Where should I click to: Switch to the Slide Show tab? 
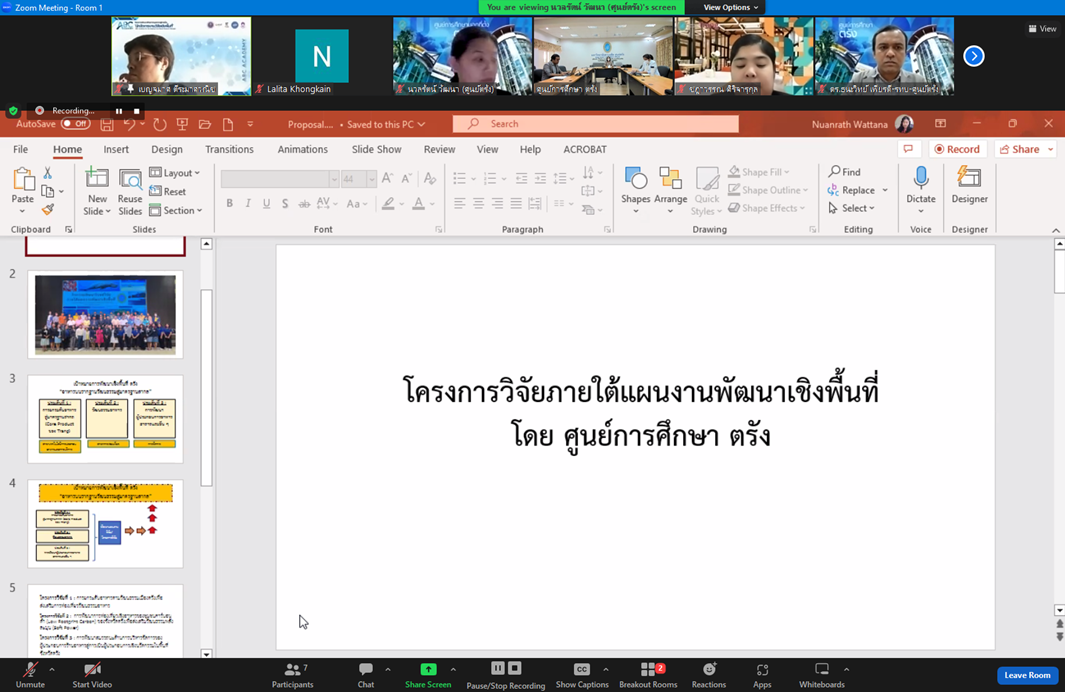[376, 149]
